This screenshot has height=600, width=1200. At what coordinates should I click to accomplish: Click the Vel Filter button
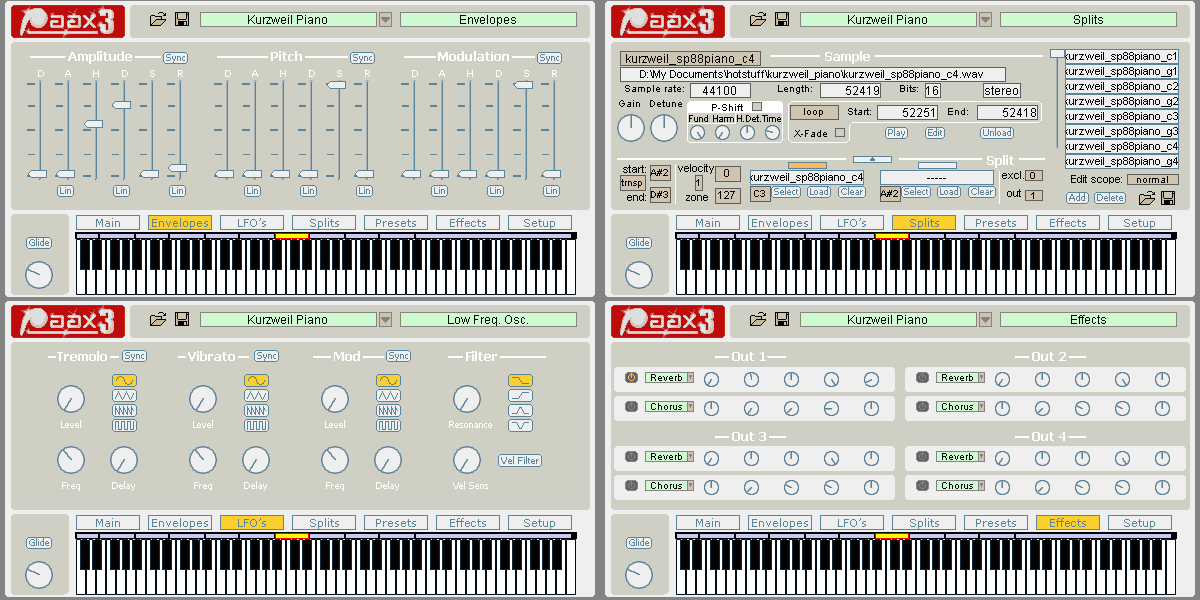point(520,461)
